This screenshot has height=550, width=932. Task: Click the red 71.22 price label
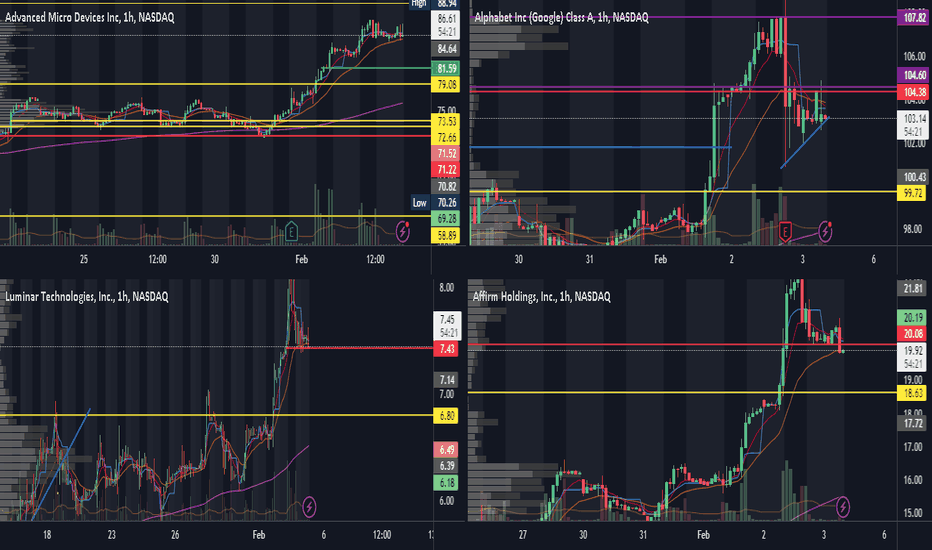446,170
